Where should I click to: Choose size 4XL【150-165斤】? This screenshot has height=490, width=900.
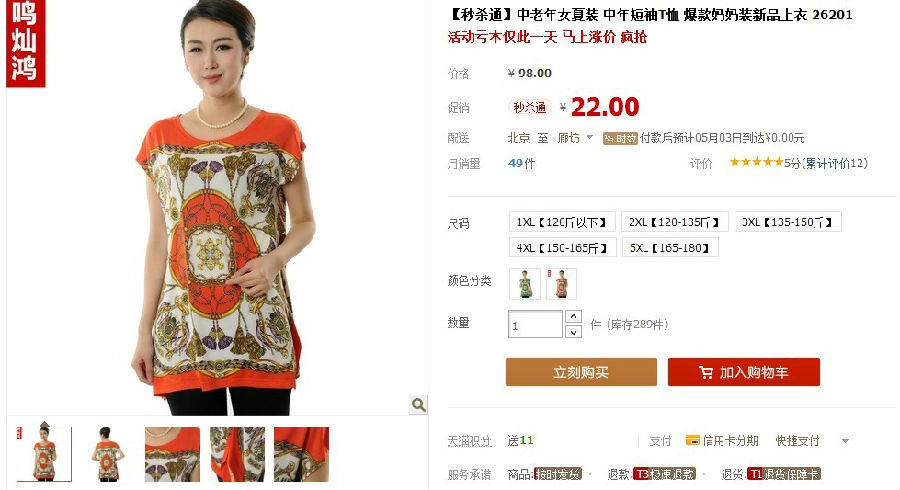(562, 247)
